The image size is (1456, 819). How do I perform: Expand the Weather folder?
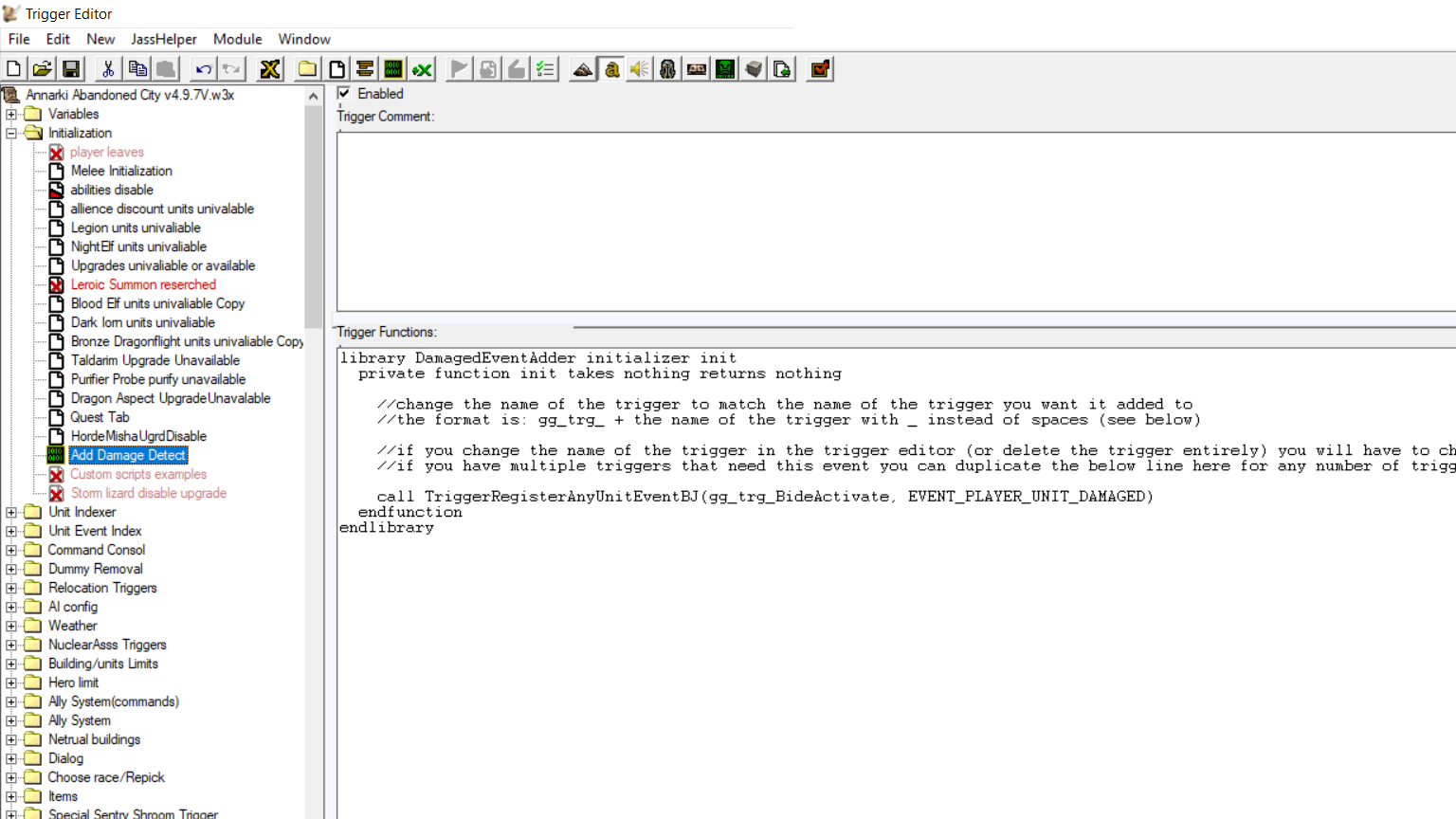point(11,626)
